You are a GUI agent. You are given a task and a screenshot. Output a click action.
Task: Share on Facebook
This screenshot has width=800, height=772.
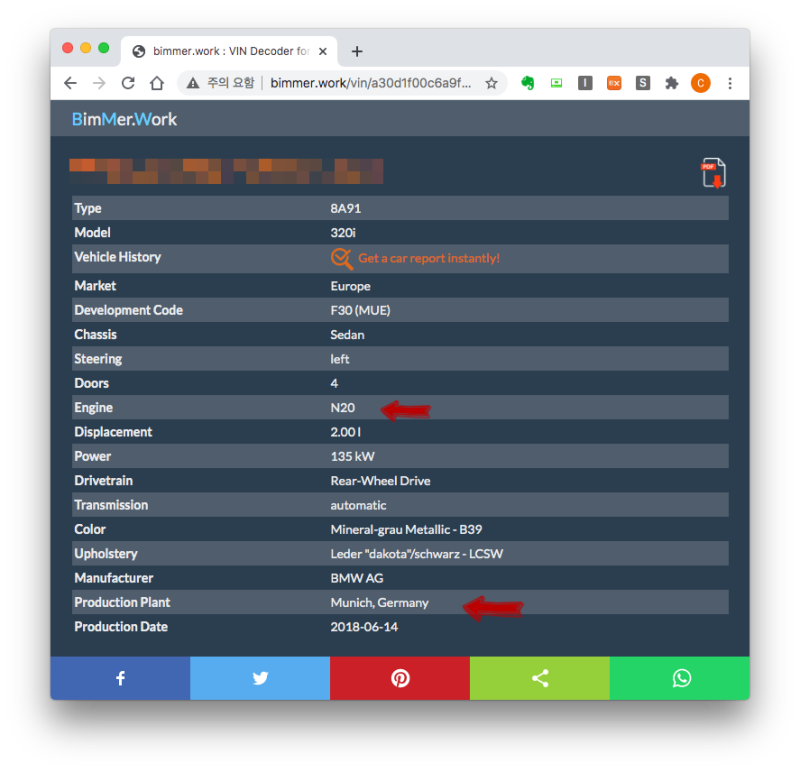[x=120, y=678]
